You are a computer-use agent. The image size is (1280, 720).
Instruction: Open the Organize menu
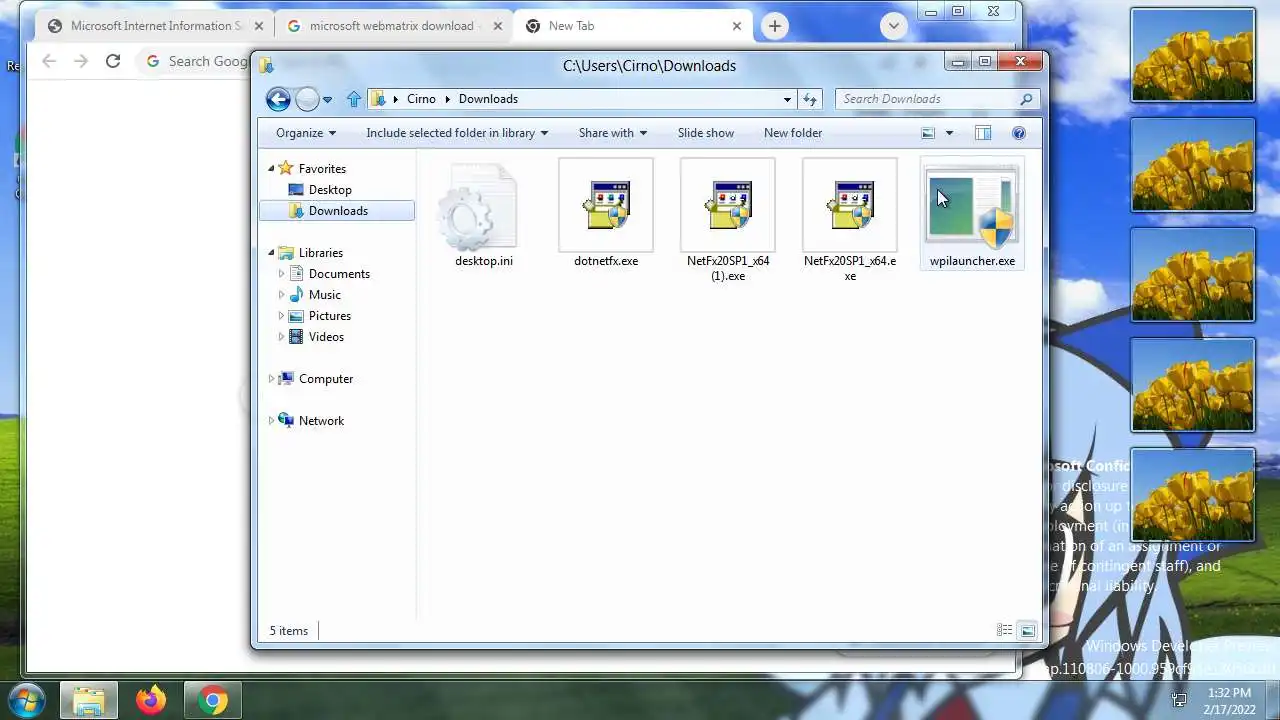tap(306, 133)
